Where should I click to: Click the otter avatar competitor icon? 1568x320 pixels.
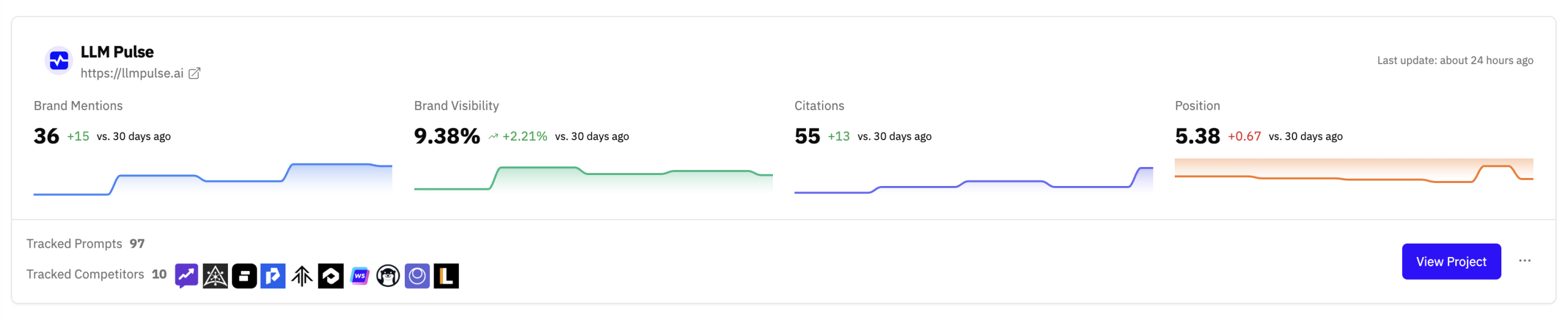[388, 276]
